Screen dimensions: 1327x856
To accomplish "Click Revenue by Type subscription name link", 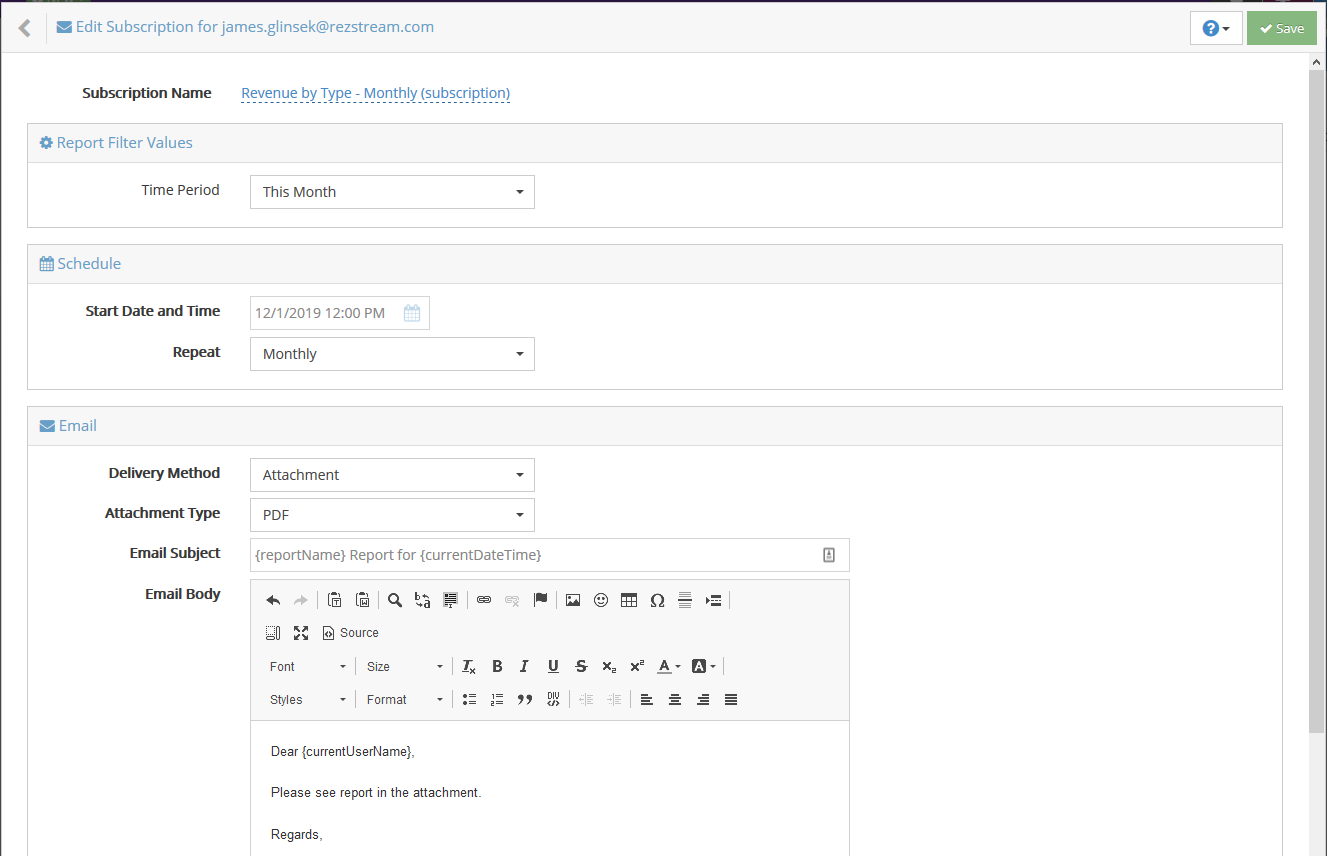I will 375,93.
